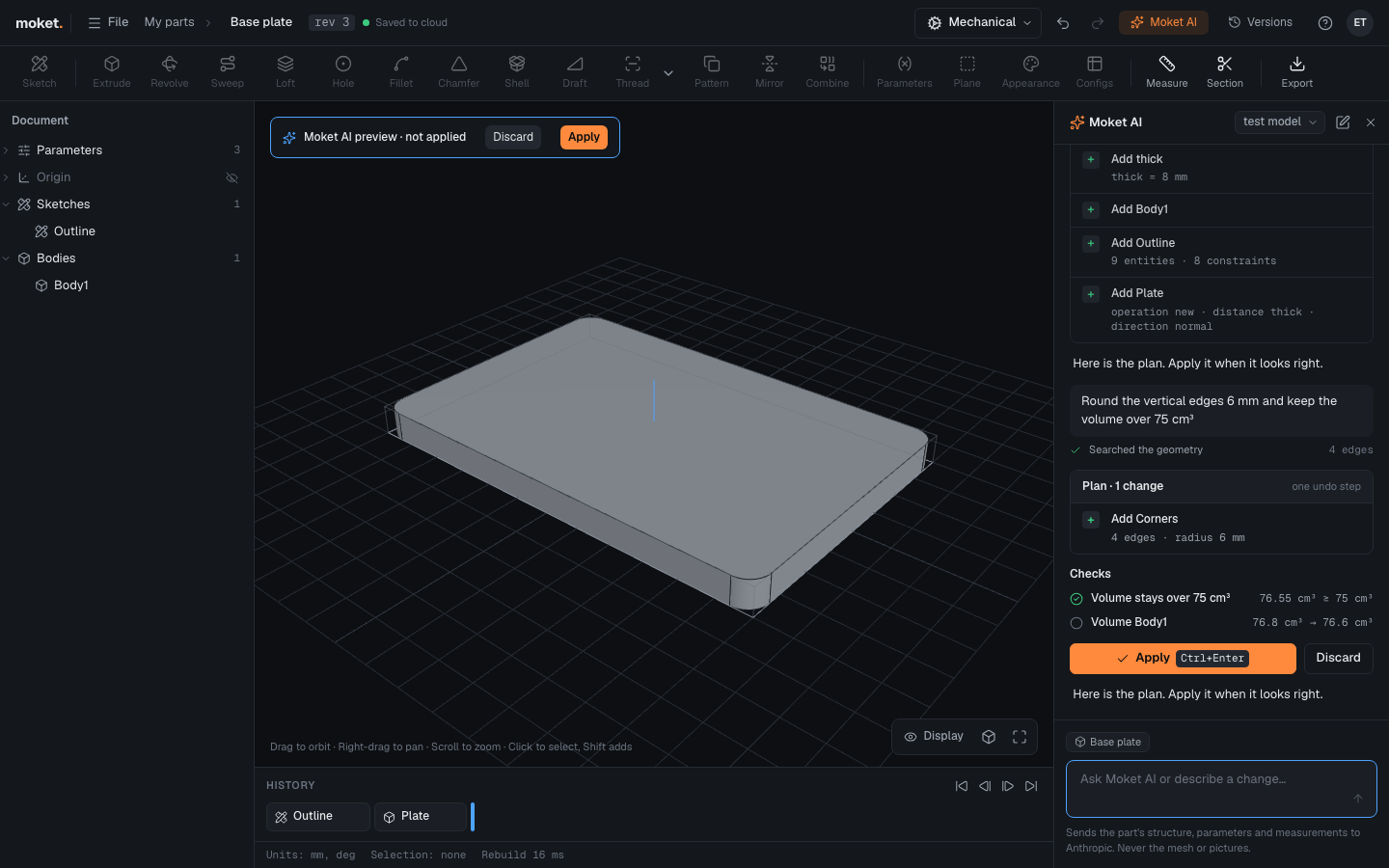This screenshot has width=1389, height=868.
Task: Collapse the Bodies tree node
Action: [7, 258]
